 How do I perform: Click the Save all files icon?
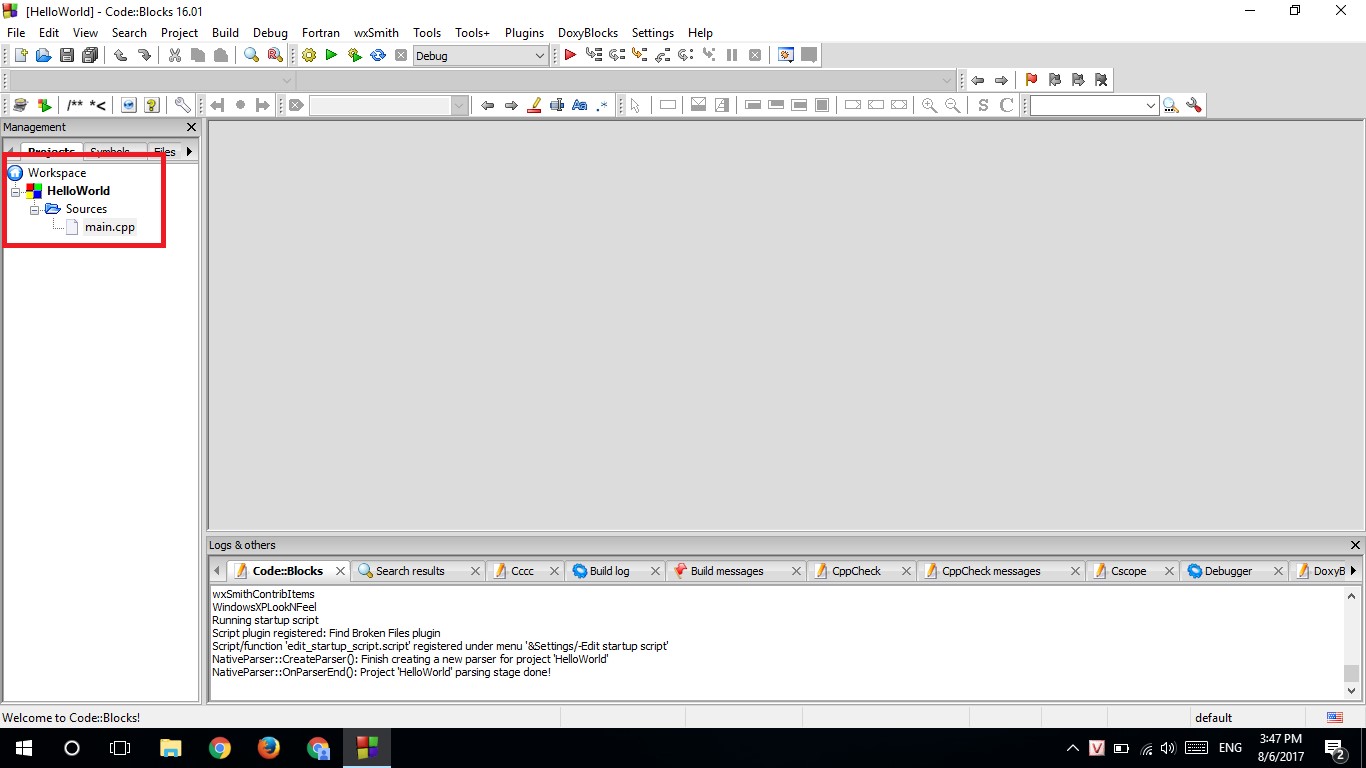coord(90,56)
